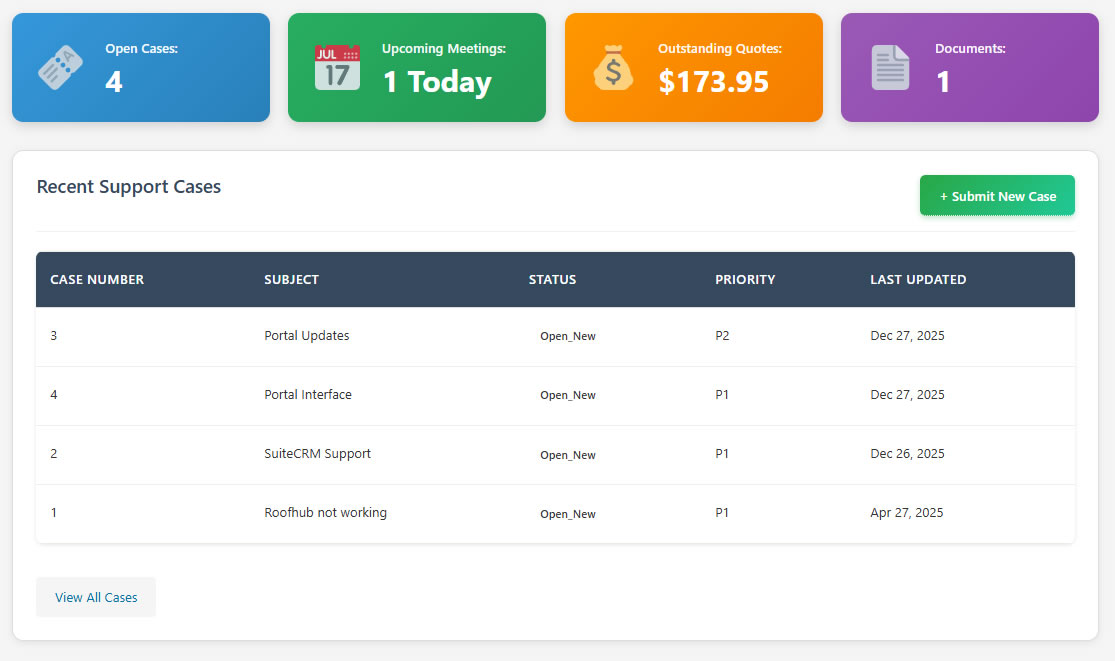Click the Open_New status on case 3
The width and height of the screenshot is (1115, 661).
pos(567,336)
